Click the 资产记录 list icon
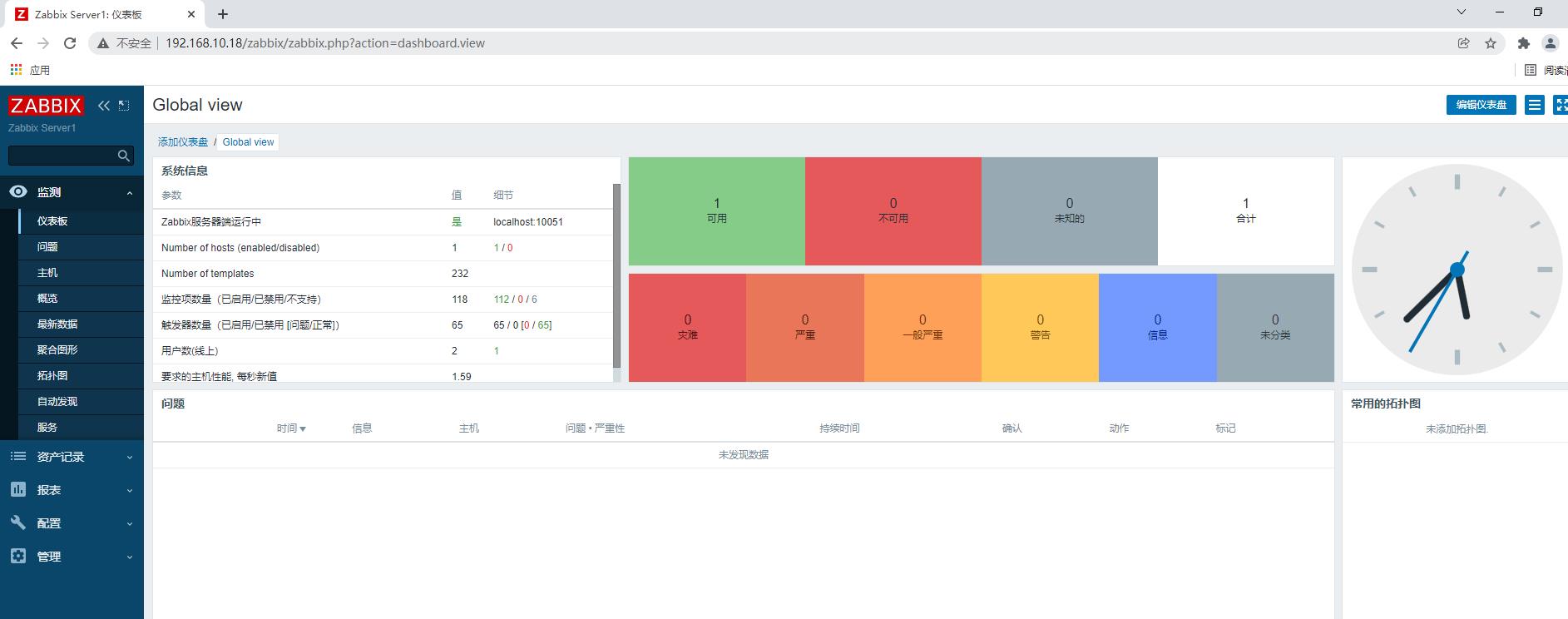Image resolution: width=1568 pixels, height=619 pixels. pyautogui.click(x=18, y=457)
